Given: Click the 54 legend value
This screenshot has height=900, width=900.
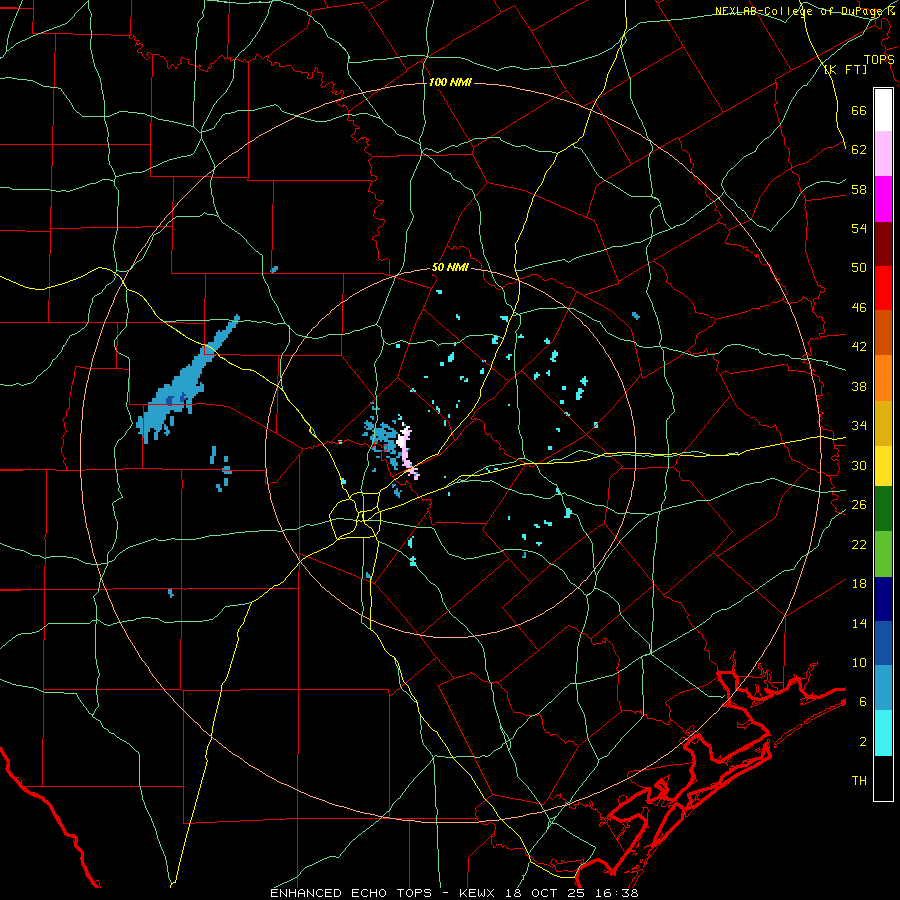Looking at the screenshot, I should (859, 228).
